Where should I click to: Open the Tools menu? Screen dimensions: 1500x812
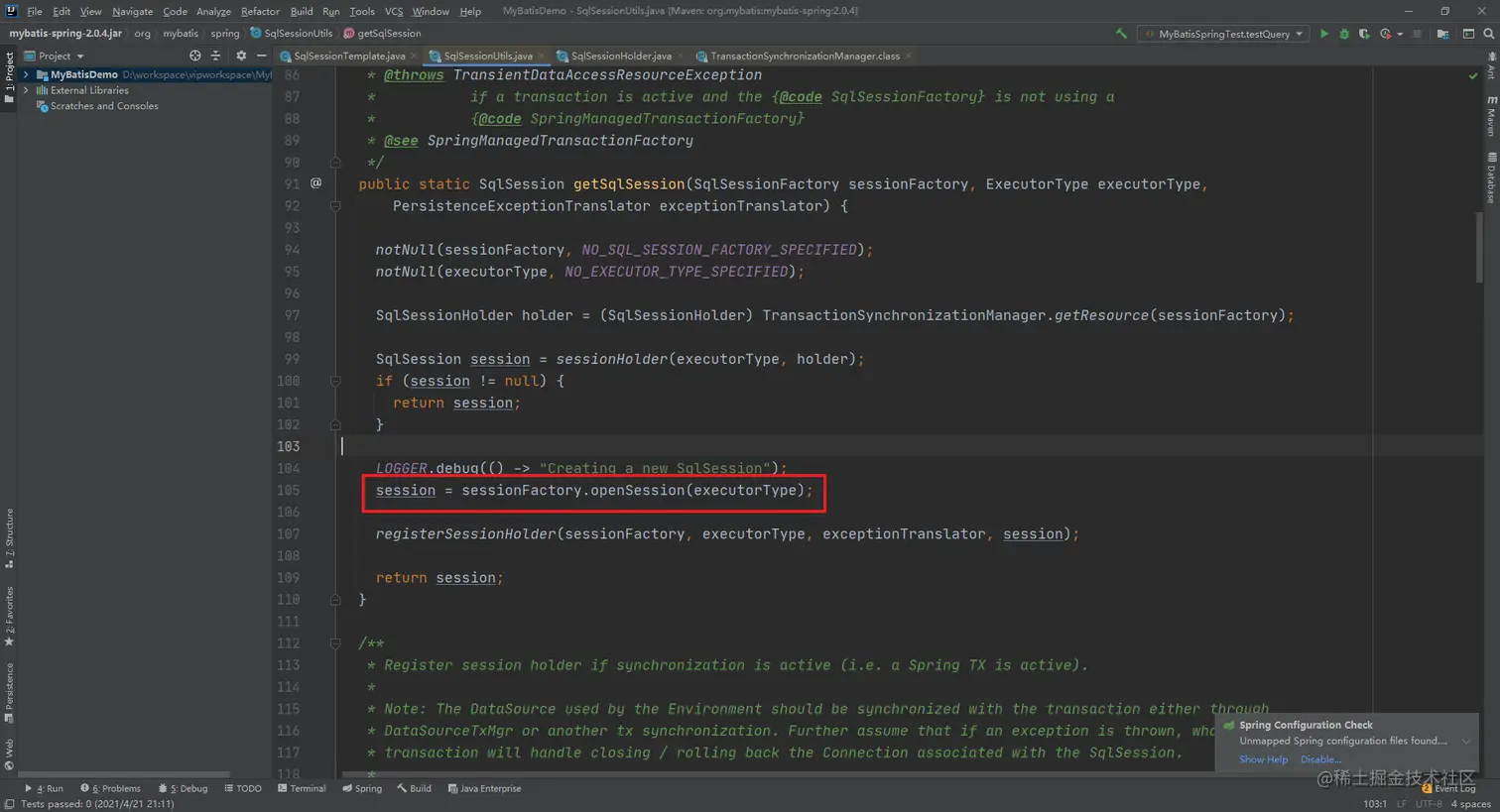362,11
